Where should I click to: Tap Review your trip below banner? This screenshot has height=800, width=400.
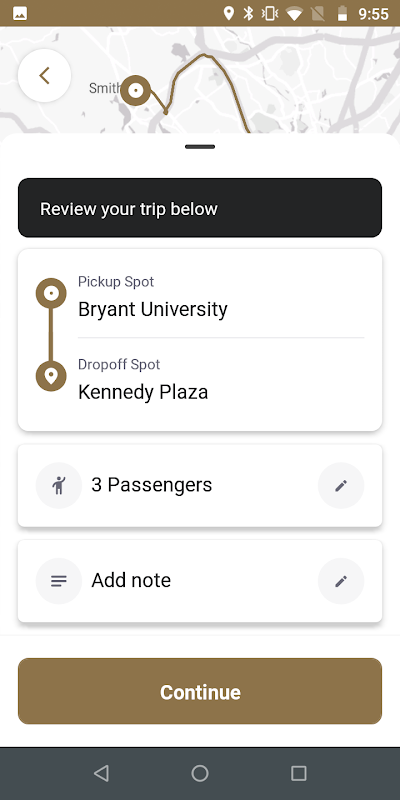pyautogui.click(x=200, y=208)
